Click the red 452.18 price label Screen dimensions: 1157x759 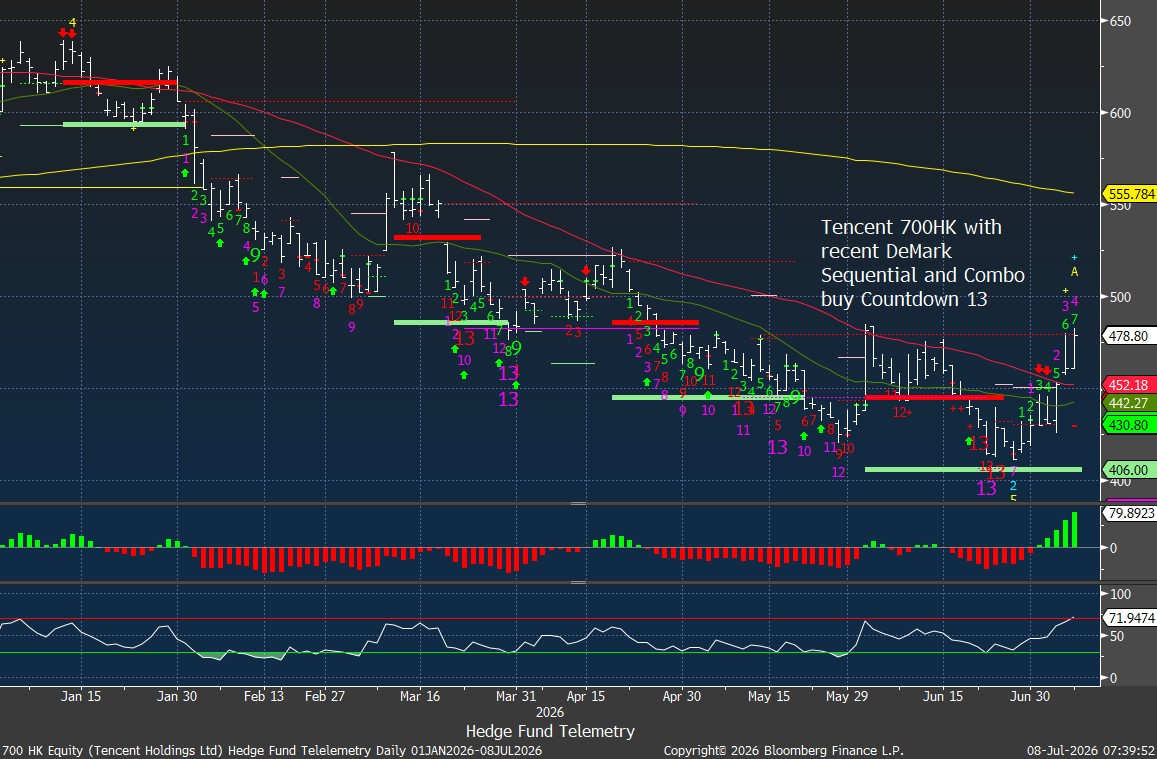[x=1128, y=385]
